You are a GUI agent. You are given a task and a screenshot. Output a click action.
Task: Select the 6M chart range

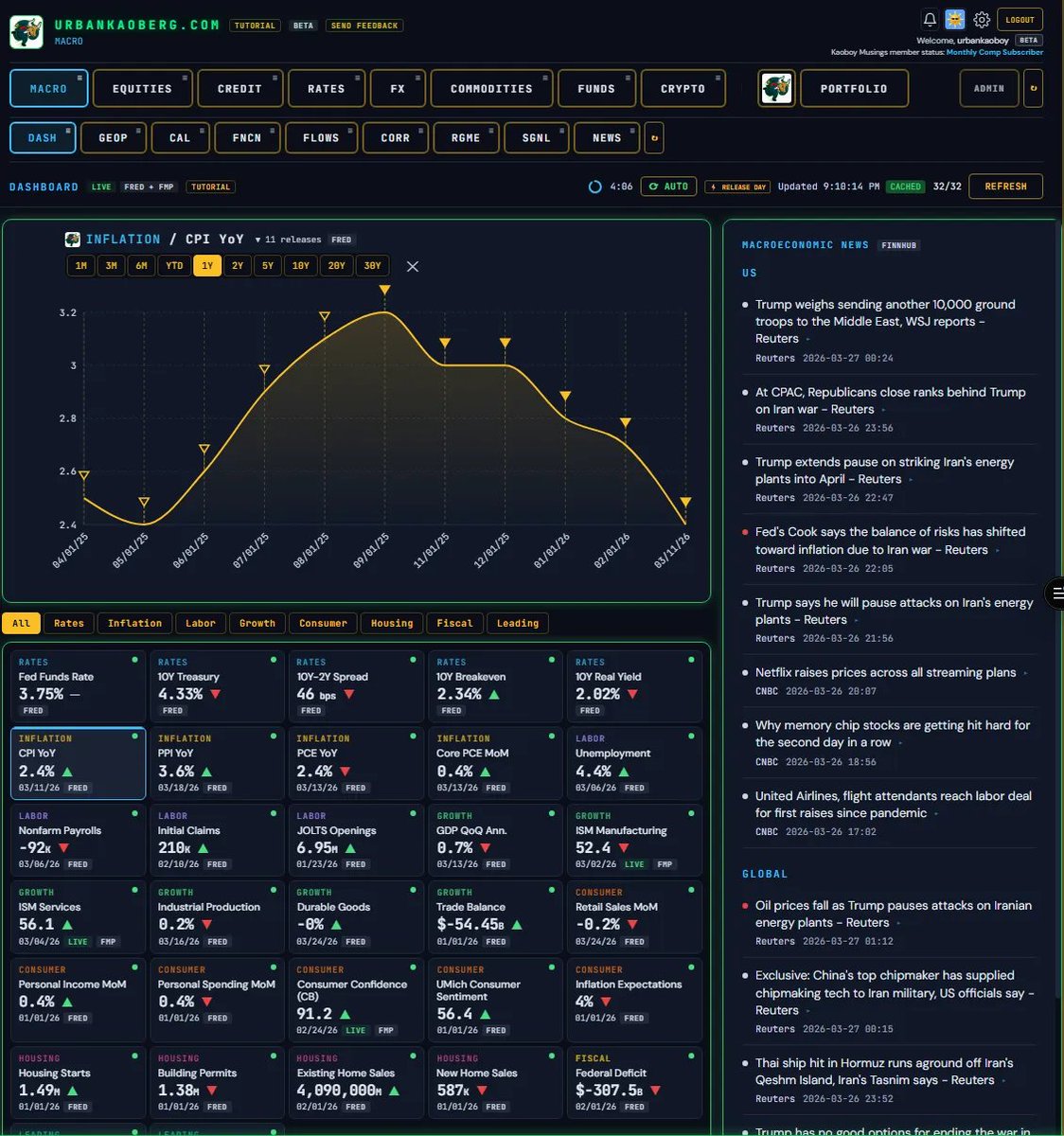(141, 266)
